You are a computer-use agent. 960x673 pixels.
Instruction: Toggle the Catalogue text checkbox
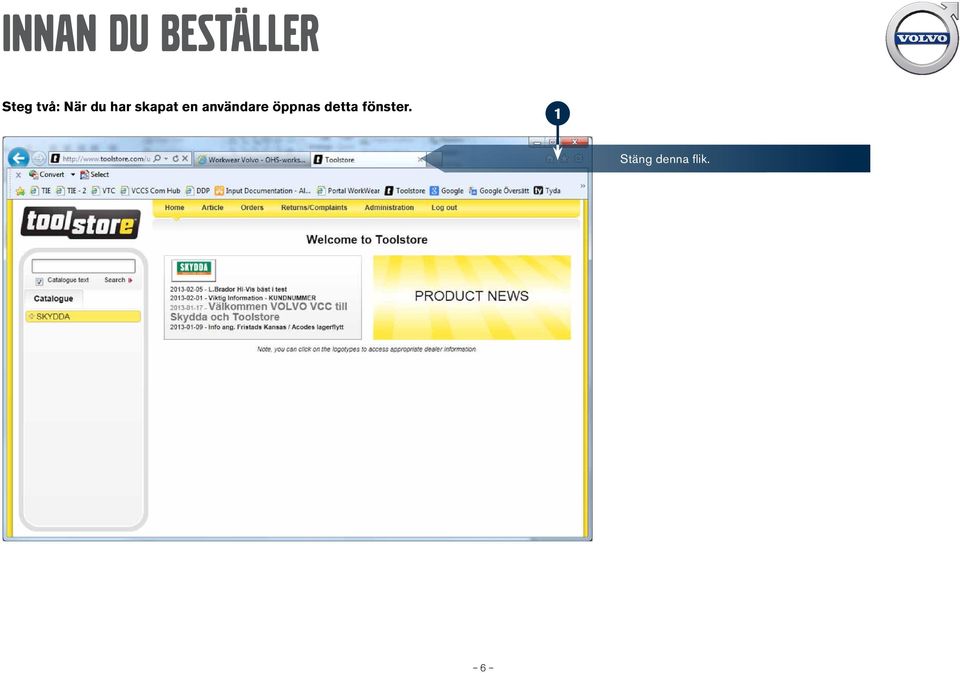click(39, 281)
